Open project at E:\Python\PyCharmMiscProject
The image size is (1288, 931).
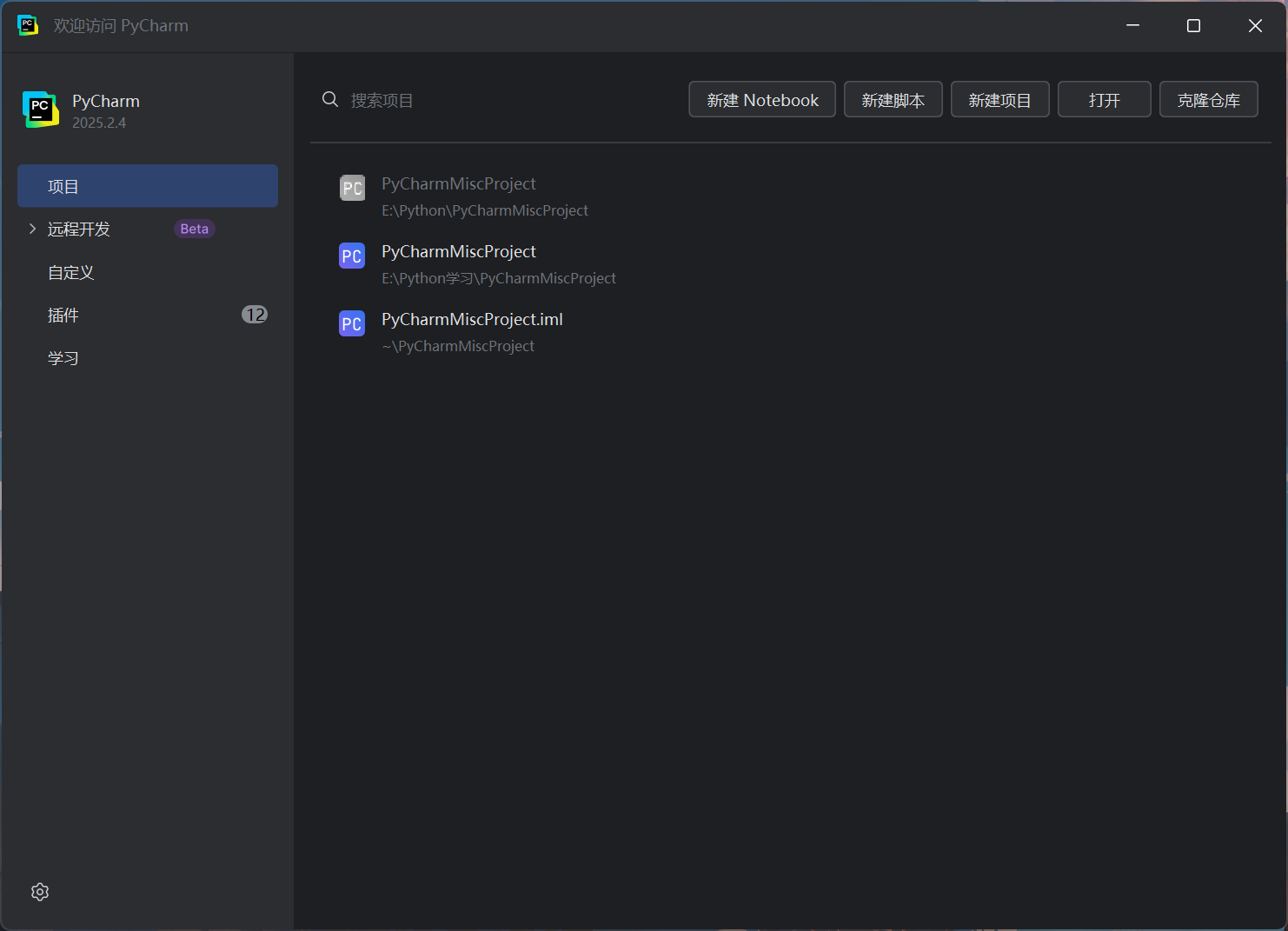coord(791,196)
